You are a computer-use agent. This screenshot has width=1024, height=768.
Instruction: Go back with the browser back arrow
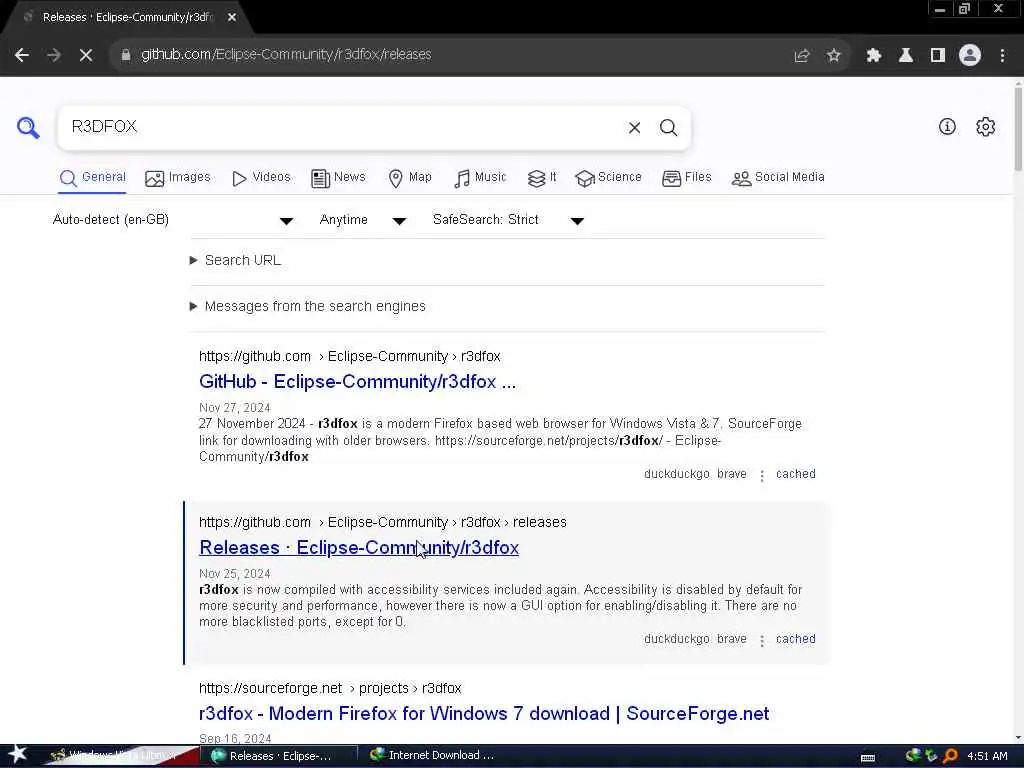[22, 55]
